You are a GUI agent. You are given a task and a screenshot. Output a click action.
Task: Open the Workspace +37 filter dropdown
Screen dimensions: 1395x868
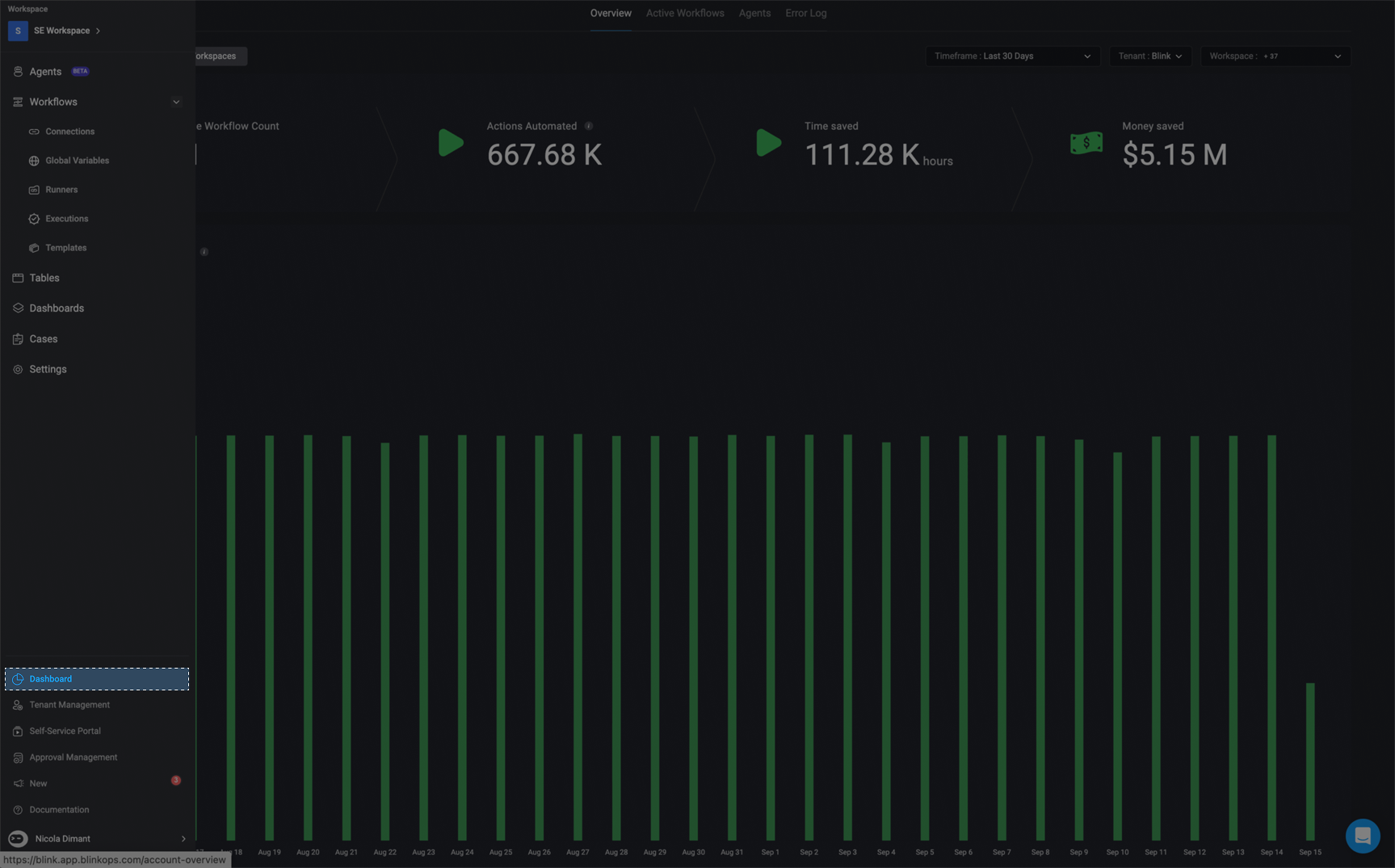point(1275,57)
